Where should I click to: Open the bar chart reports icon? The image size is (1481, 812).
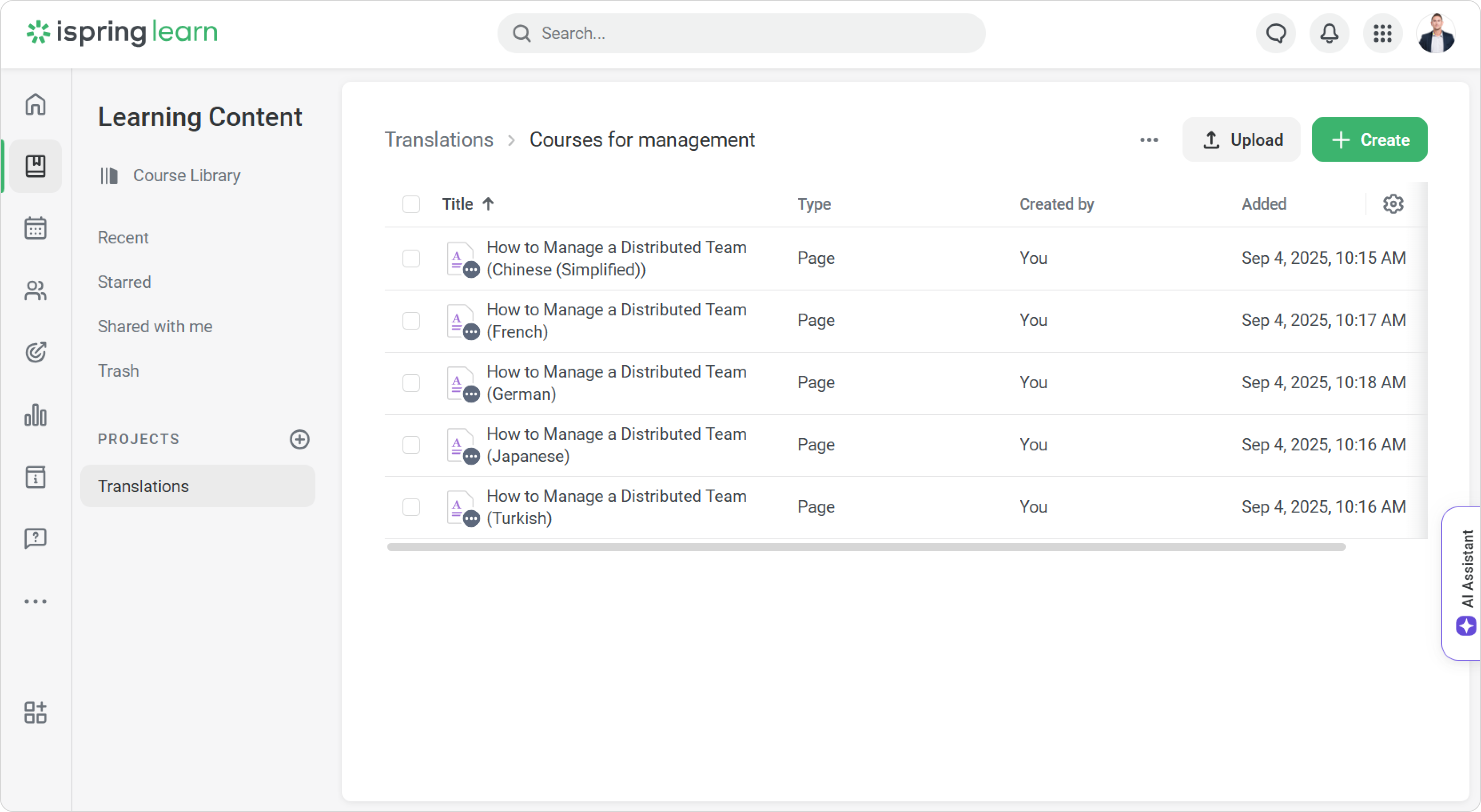[36, 414]
